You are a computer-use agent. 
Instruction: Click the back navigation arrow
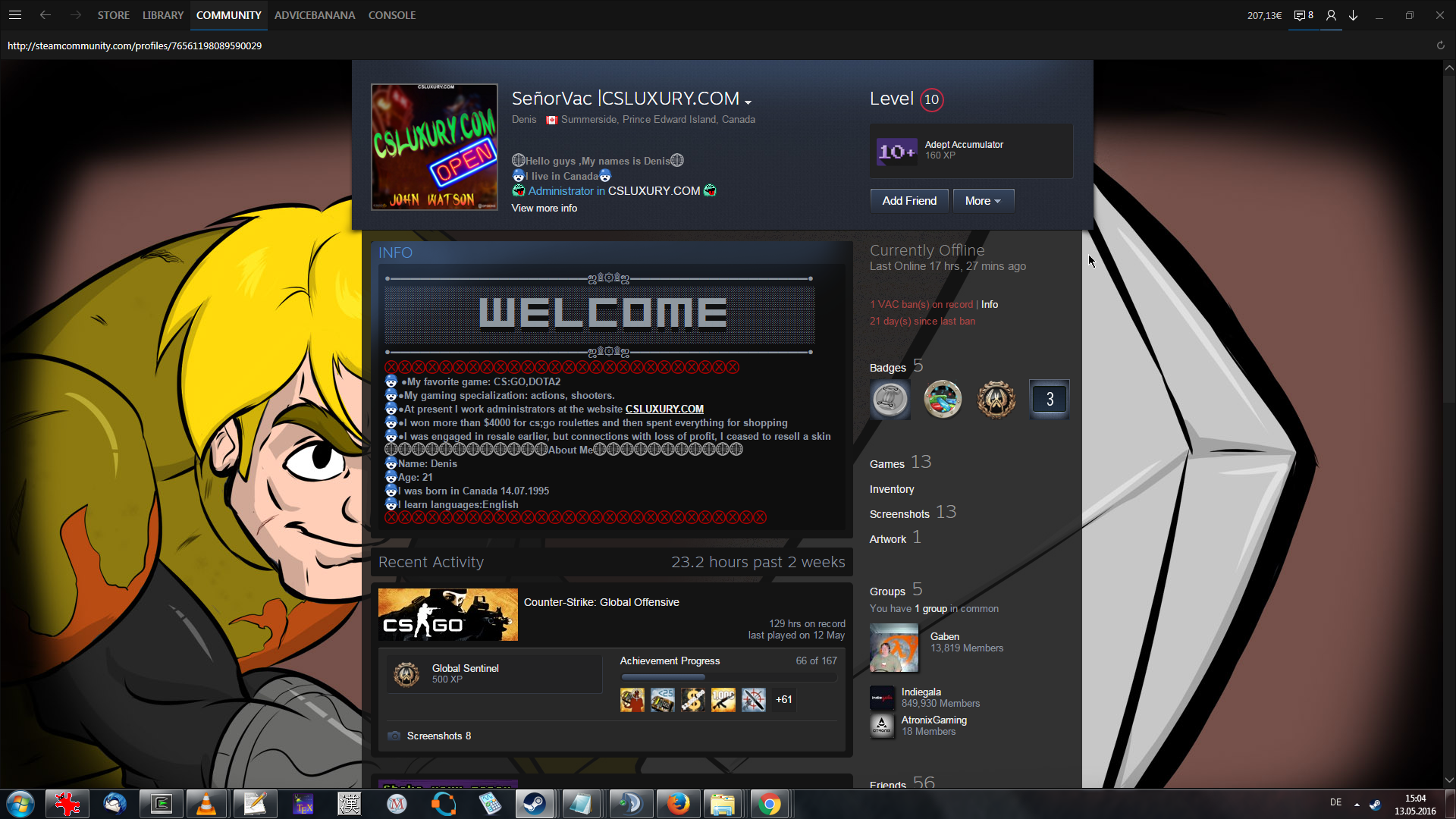(45, 15)
